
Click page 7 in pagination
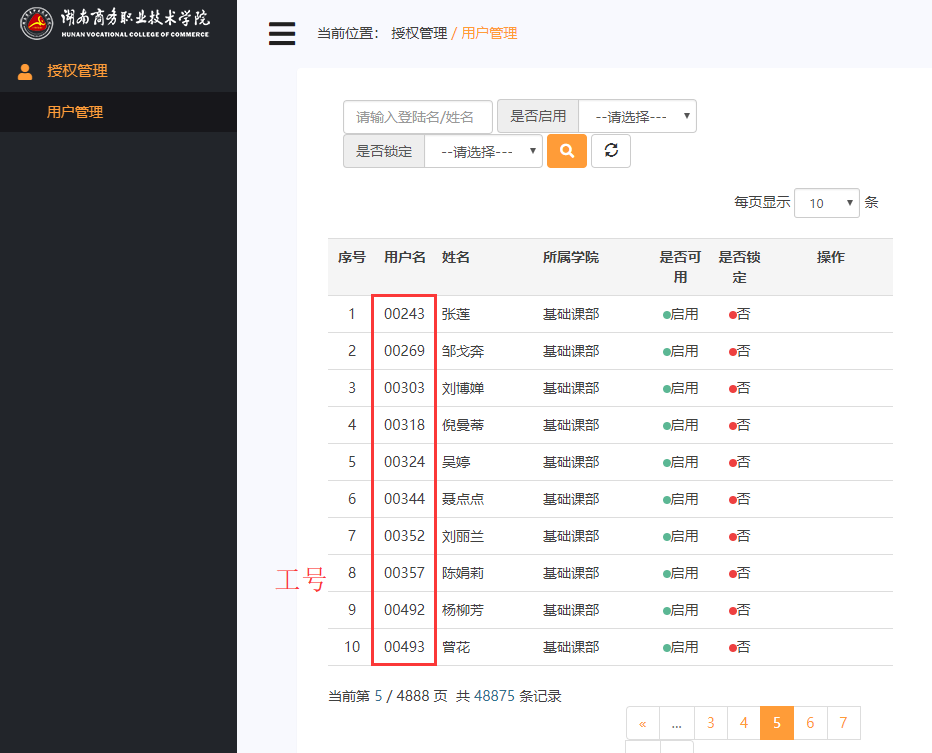(x=843, y=723)
